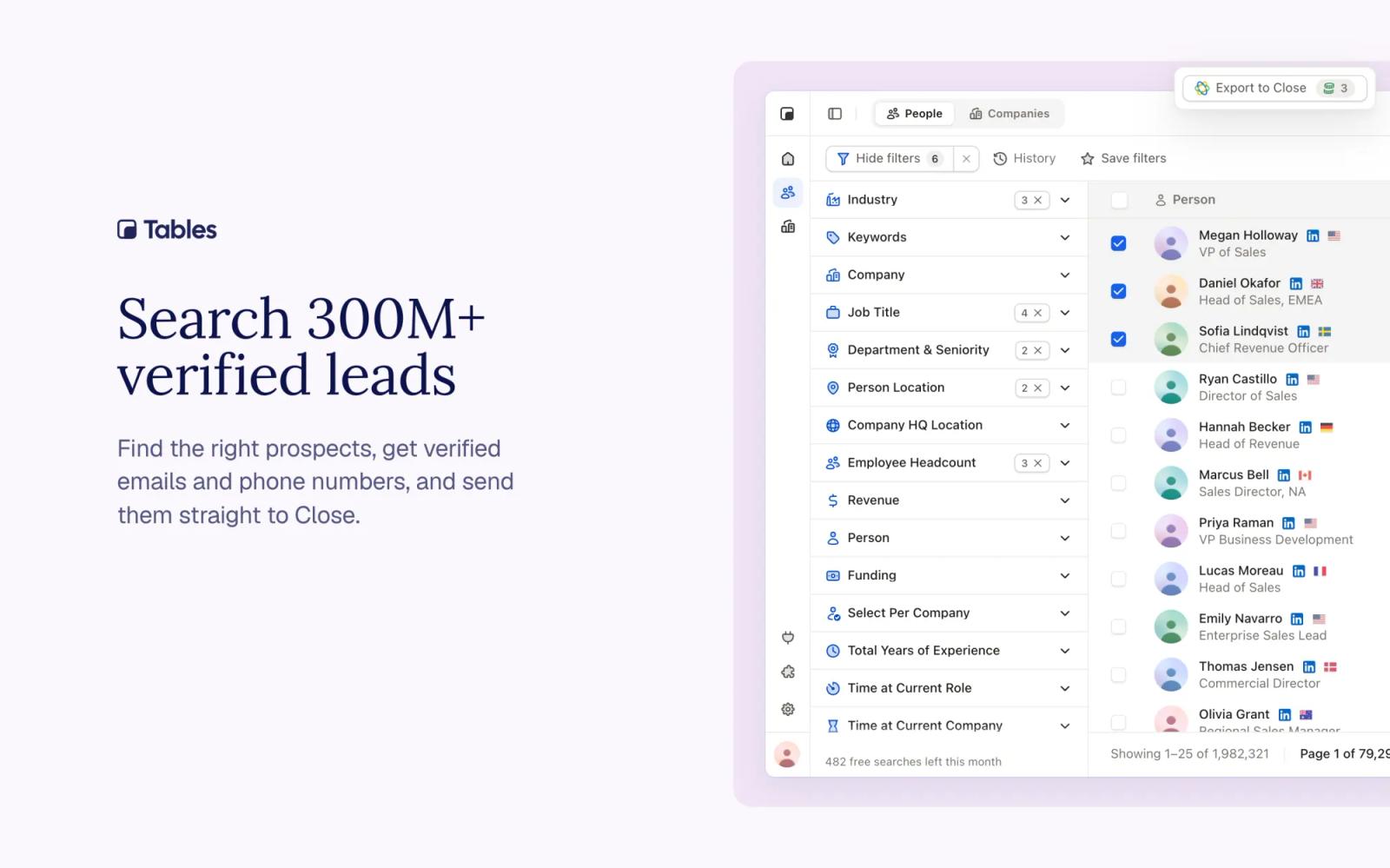The width and height of the screenshot is (1390, 868).
Task: Click the Tables app logo icon in sidebar
Action: point(787,114)
